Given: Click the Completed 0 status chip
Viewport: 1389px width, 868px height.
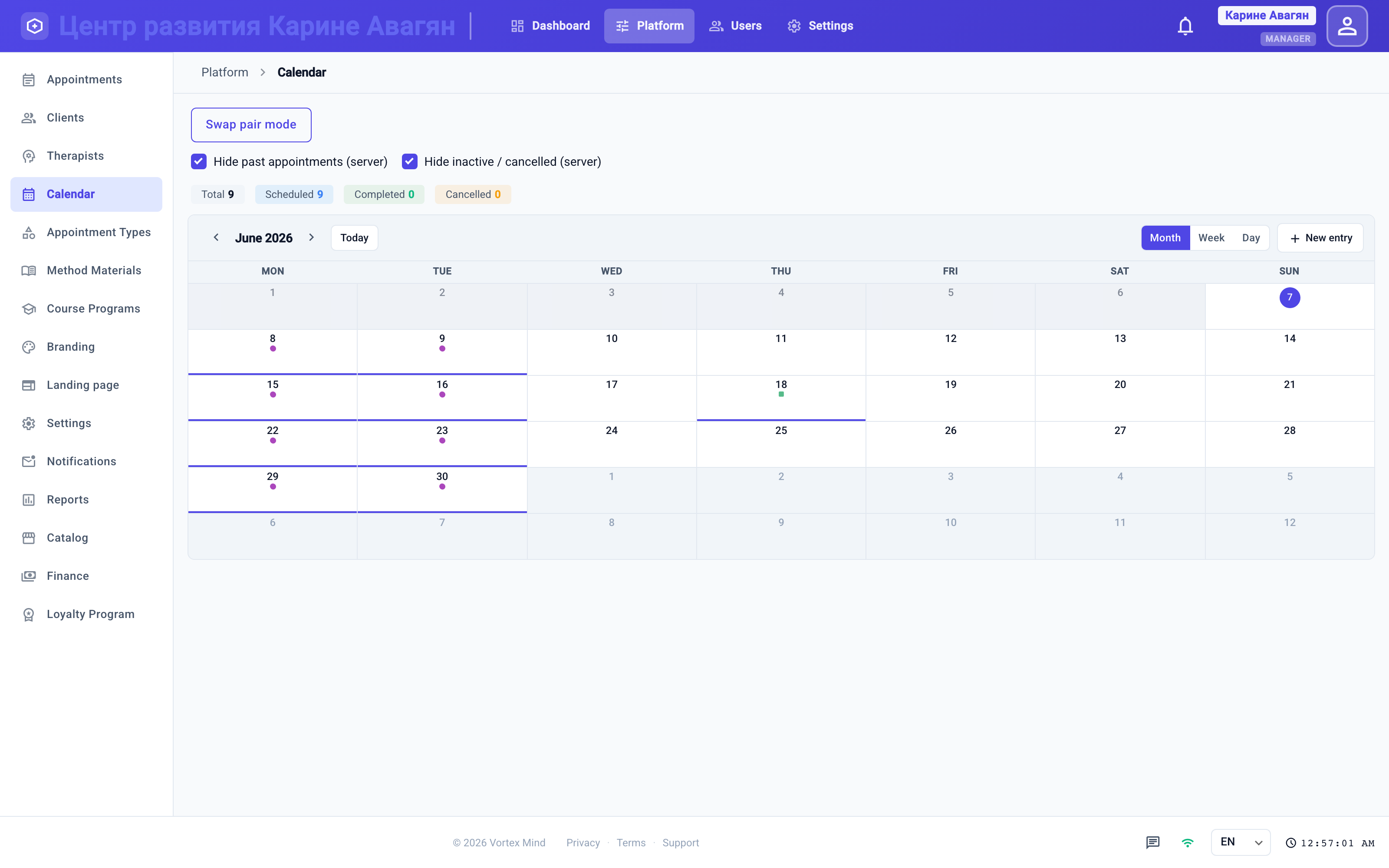Looking at the screenshot, I should 384,194.
